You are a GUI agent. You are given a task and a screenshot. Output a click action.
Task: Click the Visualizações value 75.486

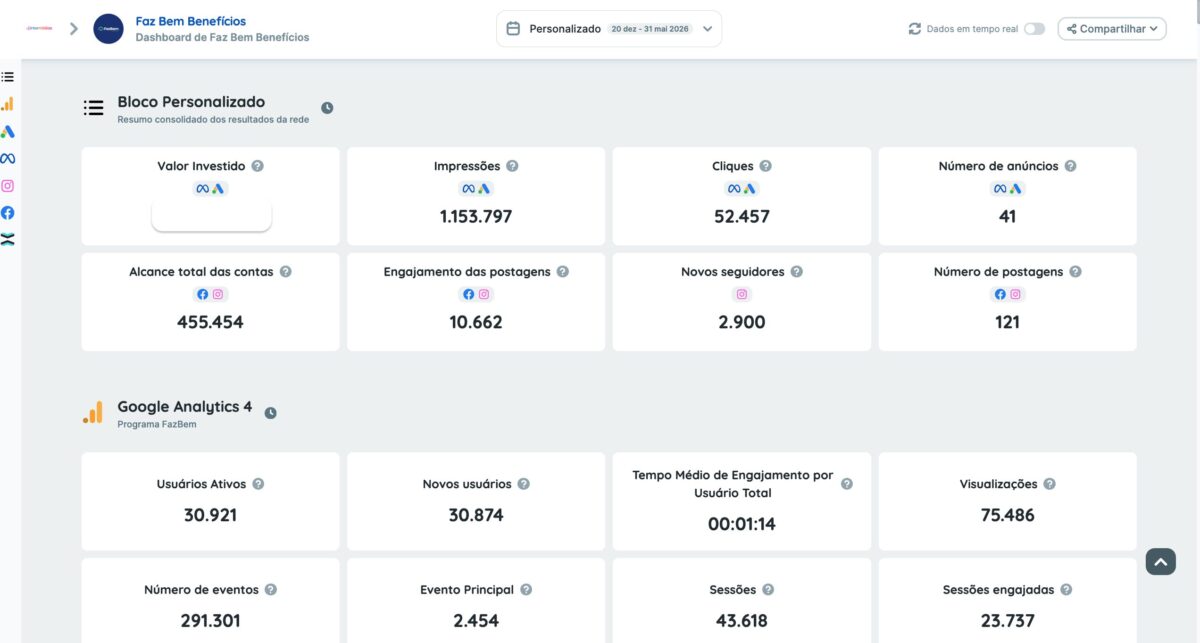coord(1007,515)
